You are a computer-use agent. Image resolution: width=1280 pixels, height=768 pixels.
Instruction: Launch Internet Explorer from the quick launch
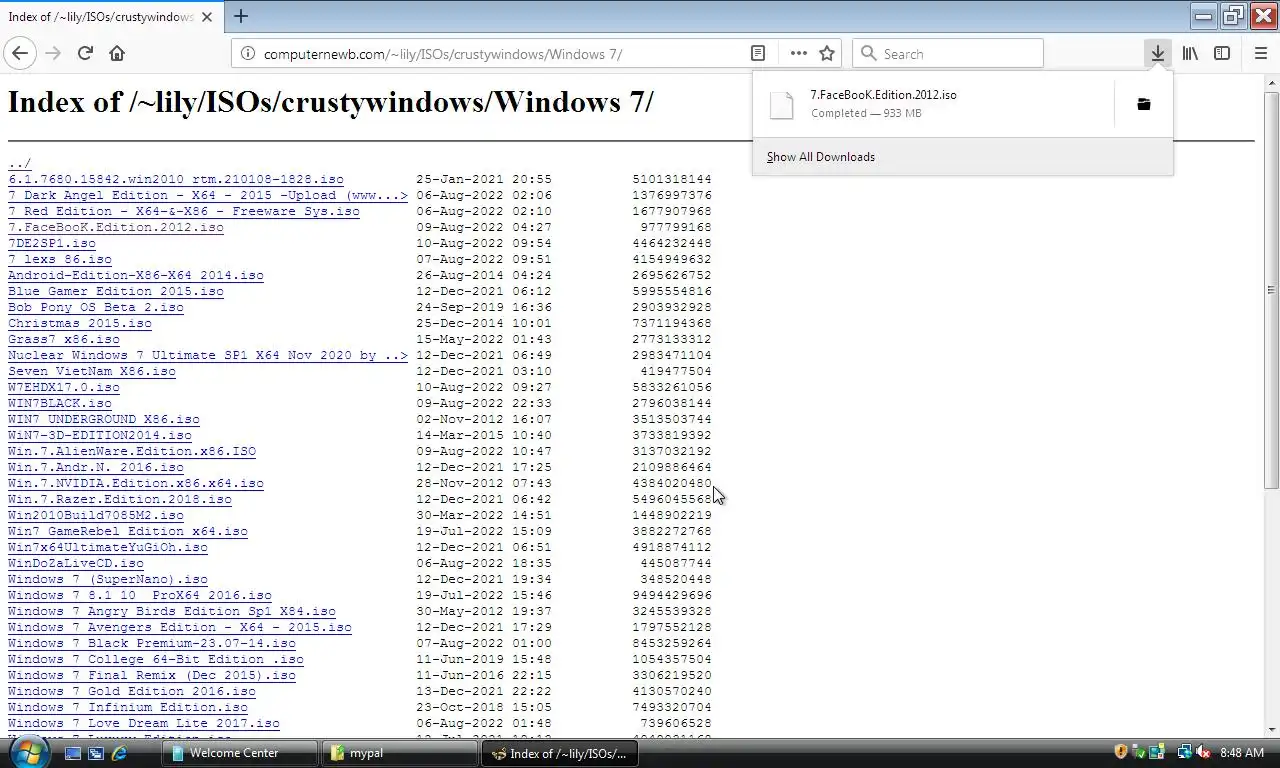tap(119, 753)
